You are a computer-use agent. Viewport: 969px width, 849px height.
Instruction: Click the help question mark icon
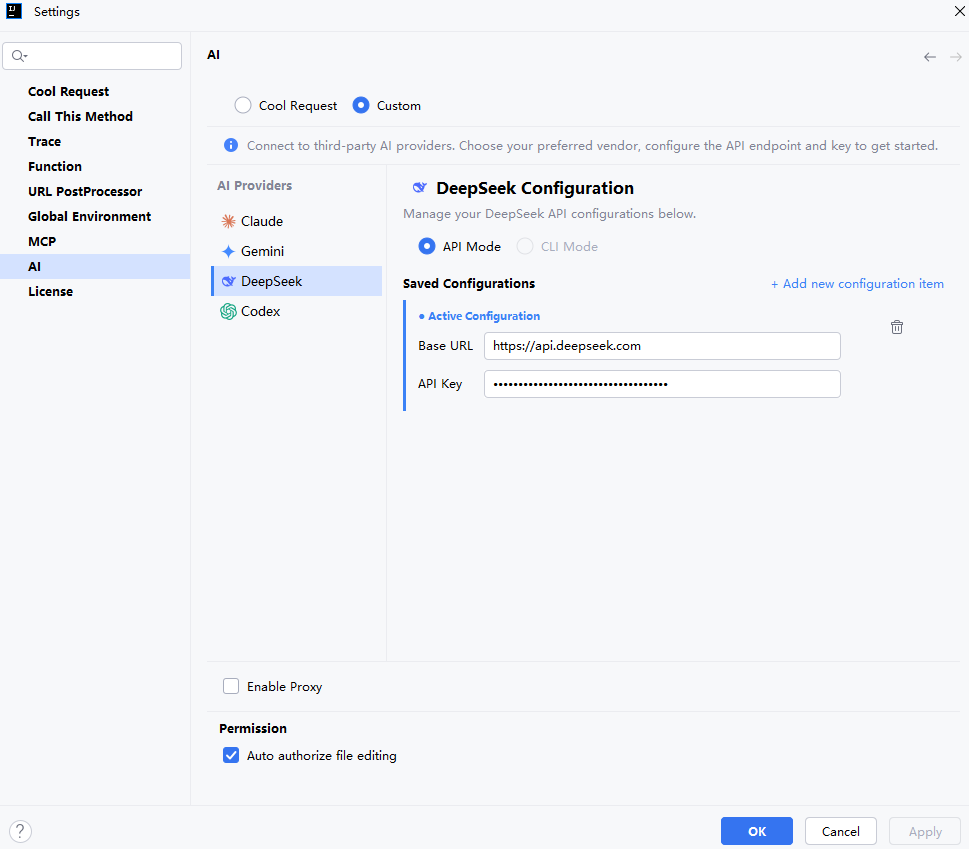point(20,831)
